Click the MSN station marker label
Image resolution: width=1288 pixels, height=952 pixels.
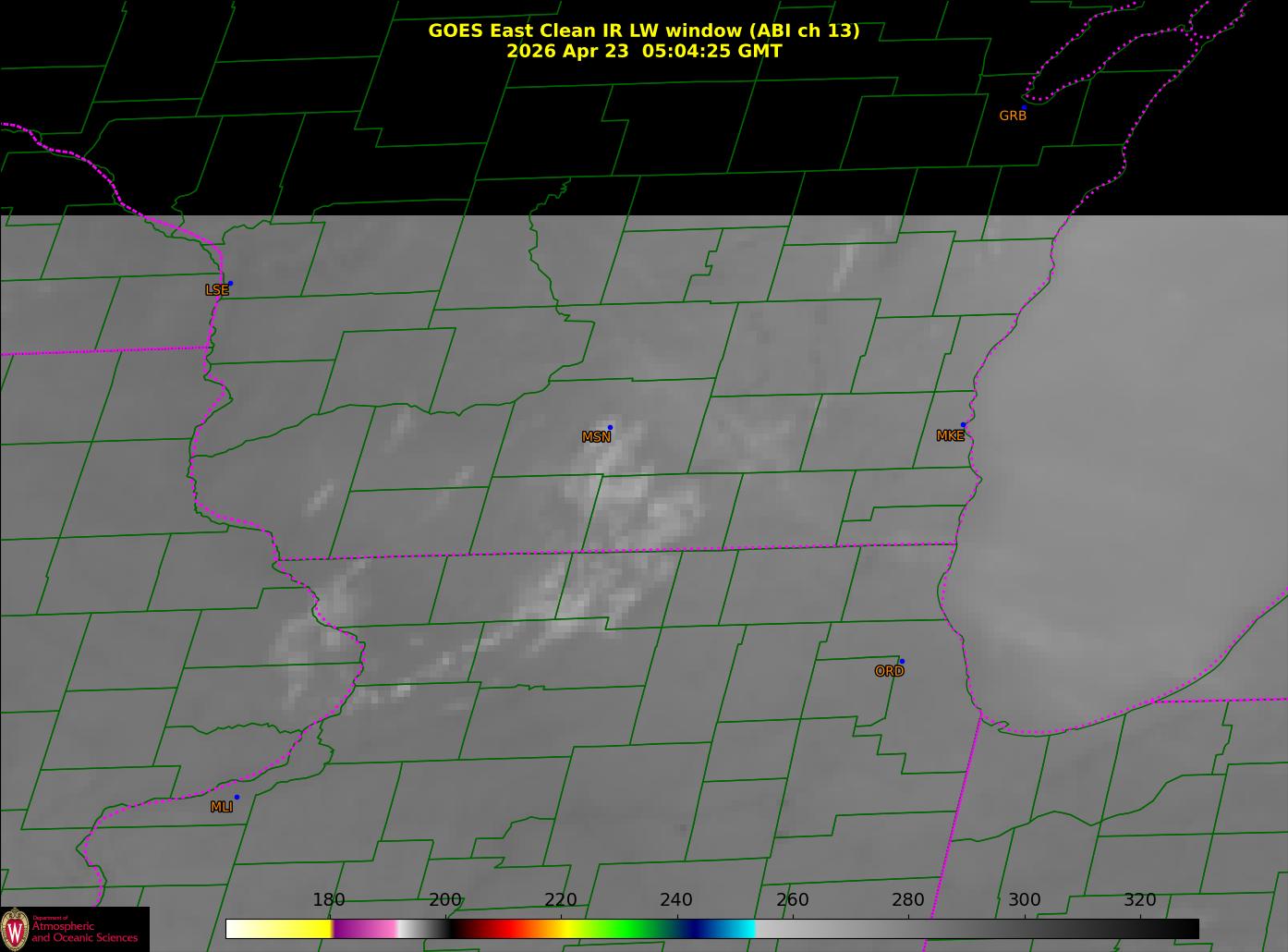pos(596,437)
